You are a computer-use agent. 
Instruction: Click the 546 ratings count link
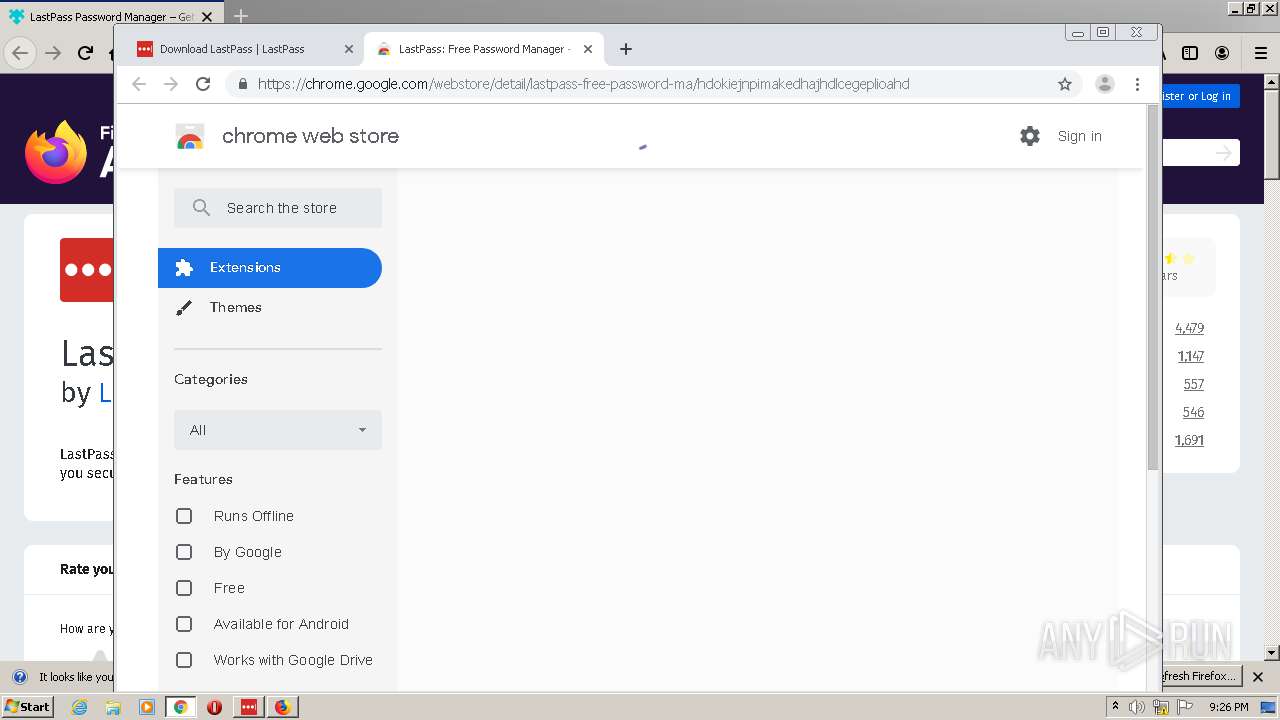click(x=1193, y=412)
